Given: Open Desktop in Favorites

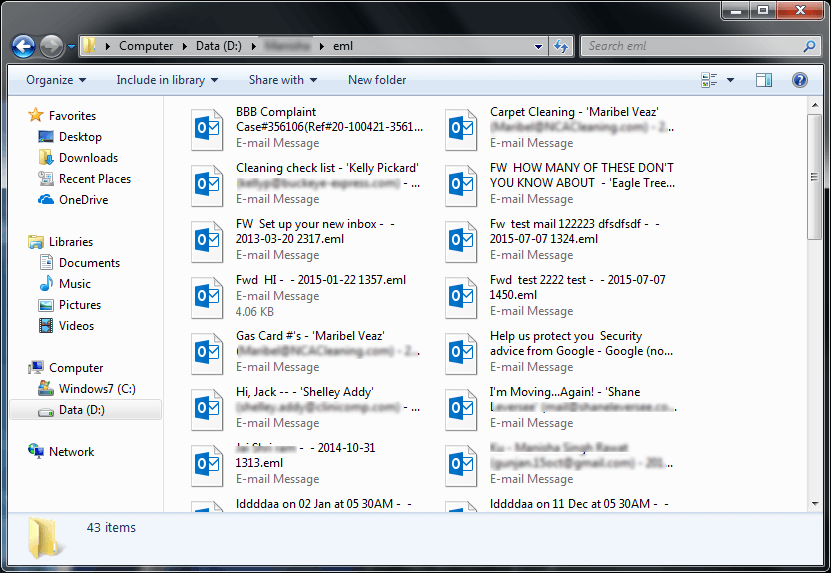Looking at the screenshot, I should pos(70,137).
